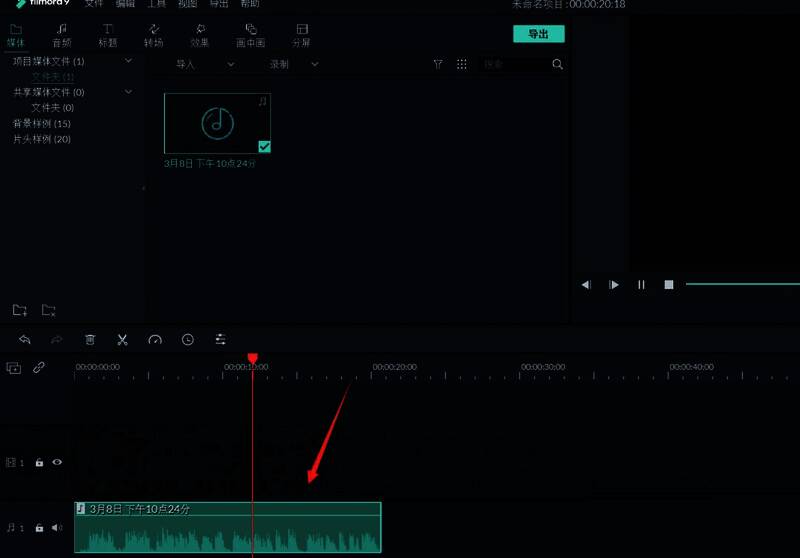The image size is (800, 558).
Task: Open the audio adjust sliders icon
Action: (x=220, y=340)
